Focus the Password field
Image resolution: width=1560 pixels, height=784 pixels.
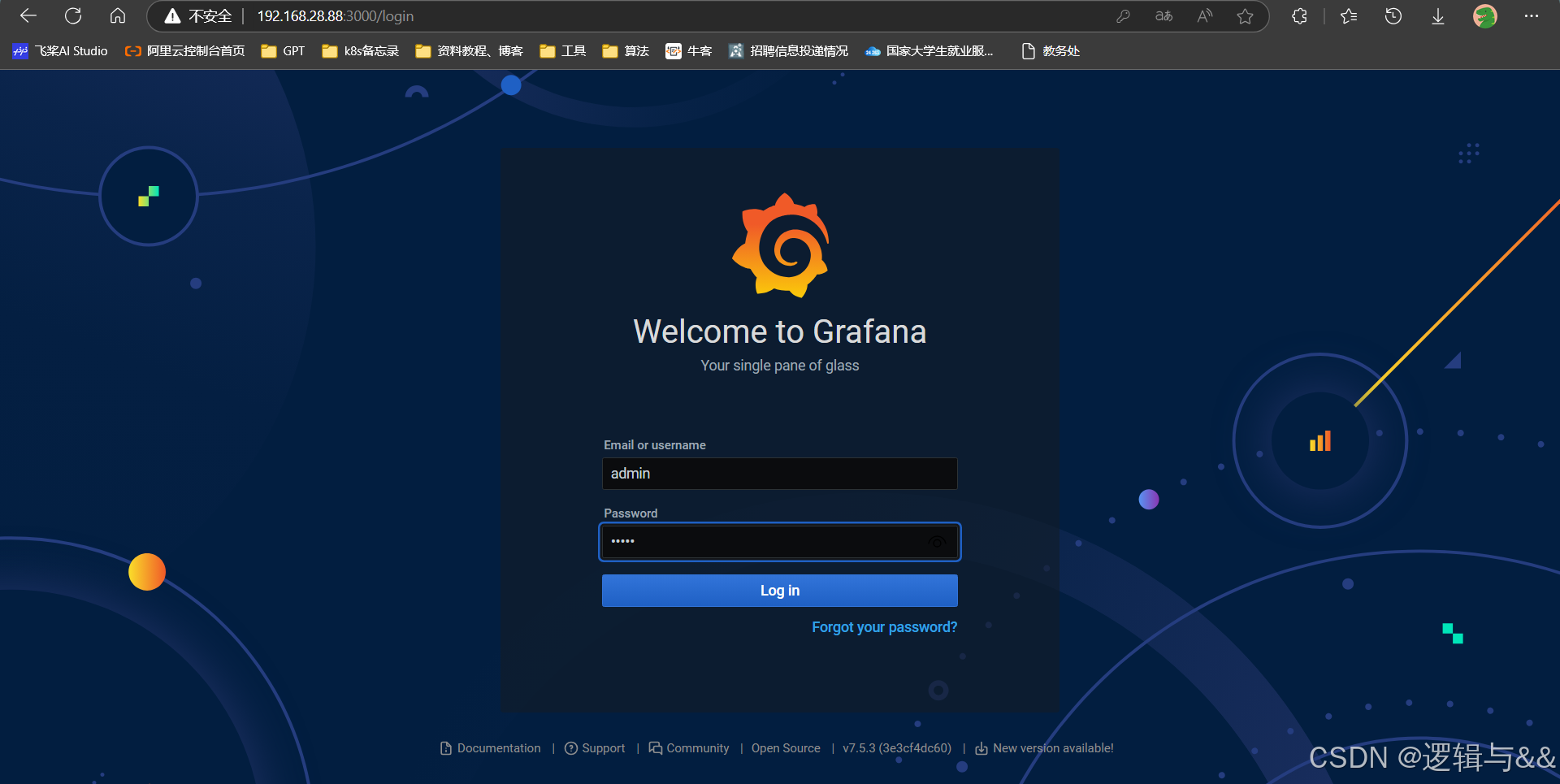(x=780, y=542)
